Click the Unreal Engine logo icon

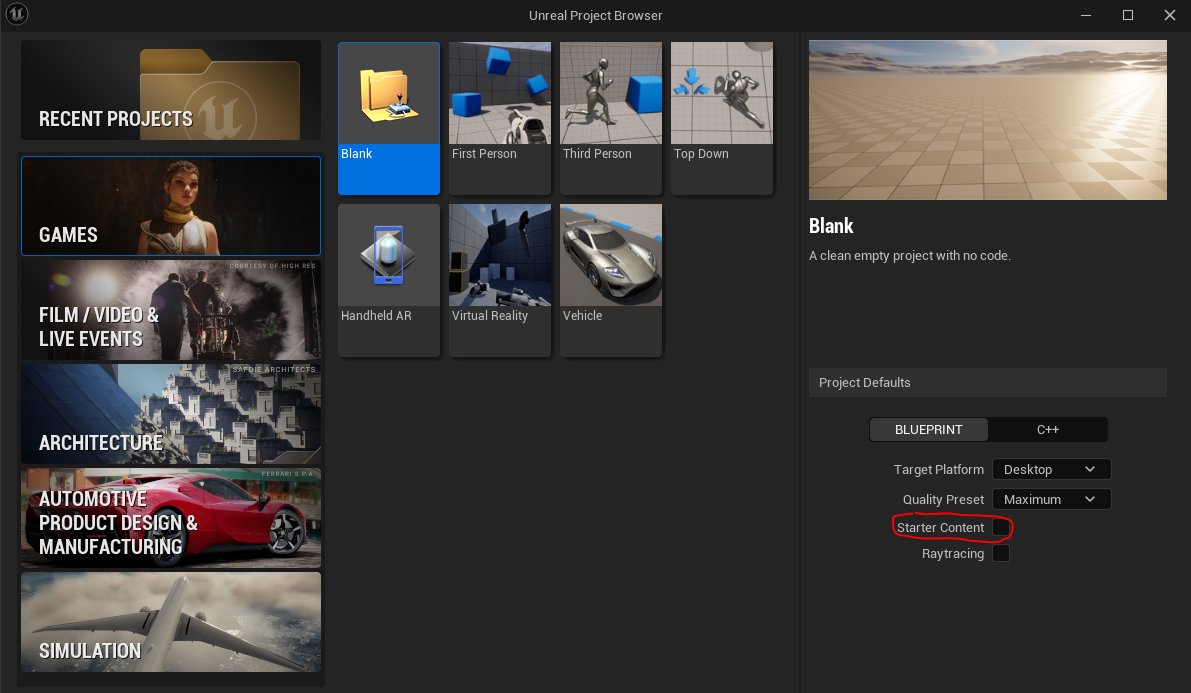pyautogui.click(x=17, y=15)
